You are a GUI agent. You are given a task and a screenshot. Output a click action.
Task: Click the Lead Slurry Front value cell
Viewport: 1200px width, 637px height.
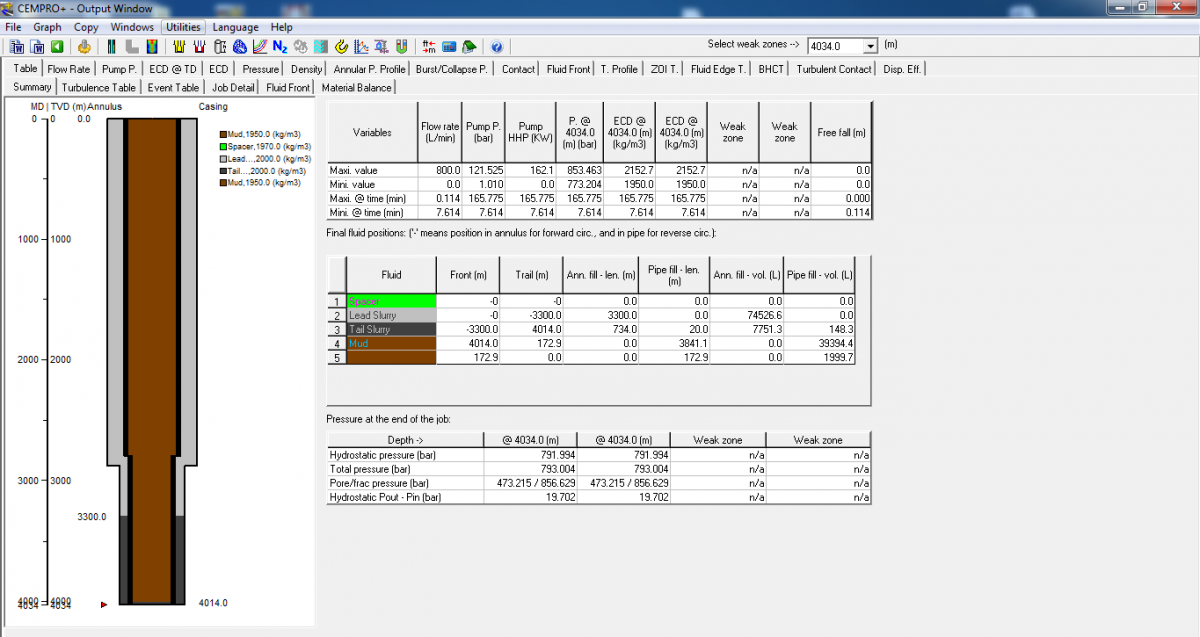pos(472,315)
